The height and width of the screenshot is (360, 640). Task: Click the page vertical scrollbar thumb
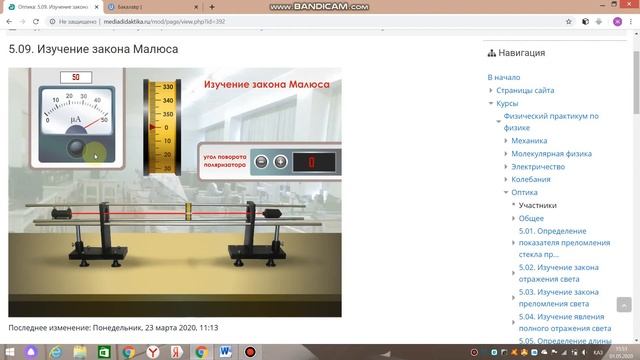(636, 83)
